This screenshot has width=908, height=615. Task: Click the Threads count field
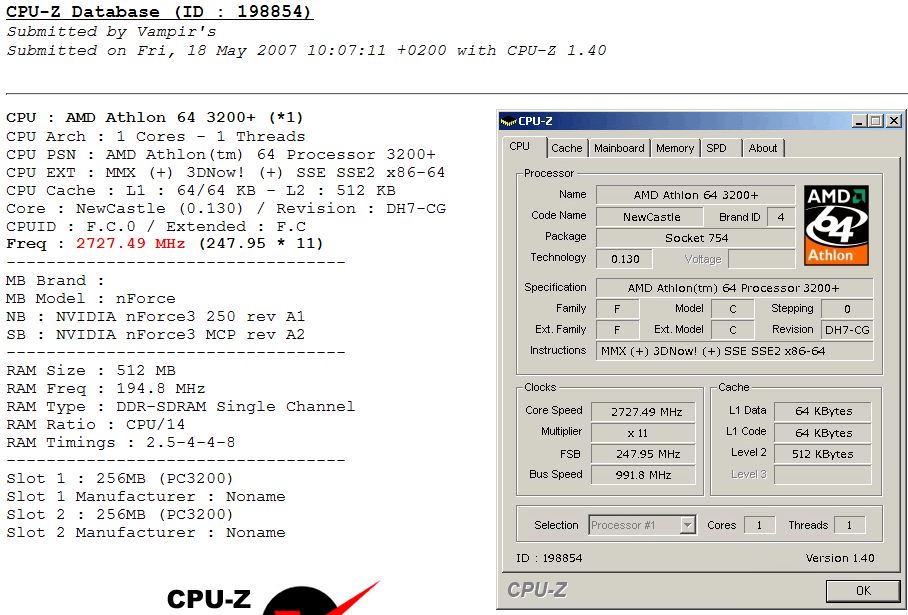point(849,525)
